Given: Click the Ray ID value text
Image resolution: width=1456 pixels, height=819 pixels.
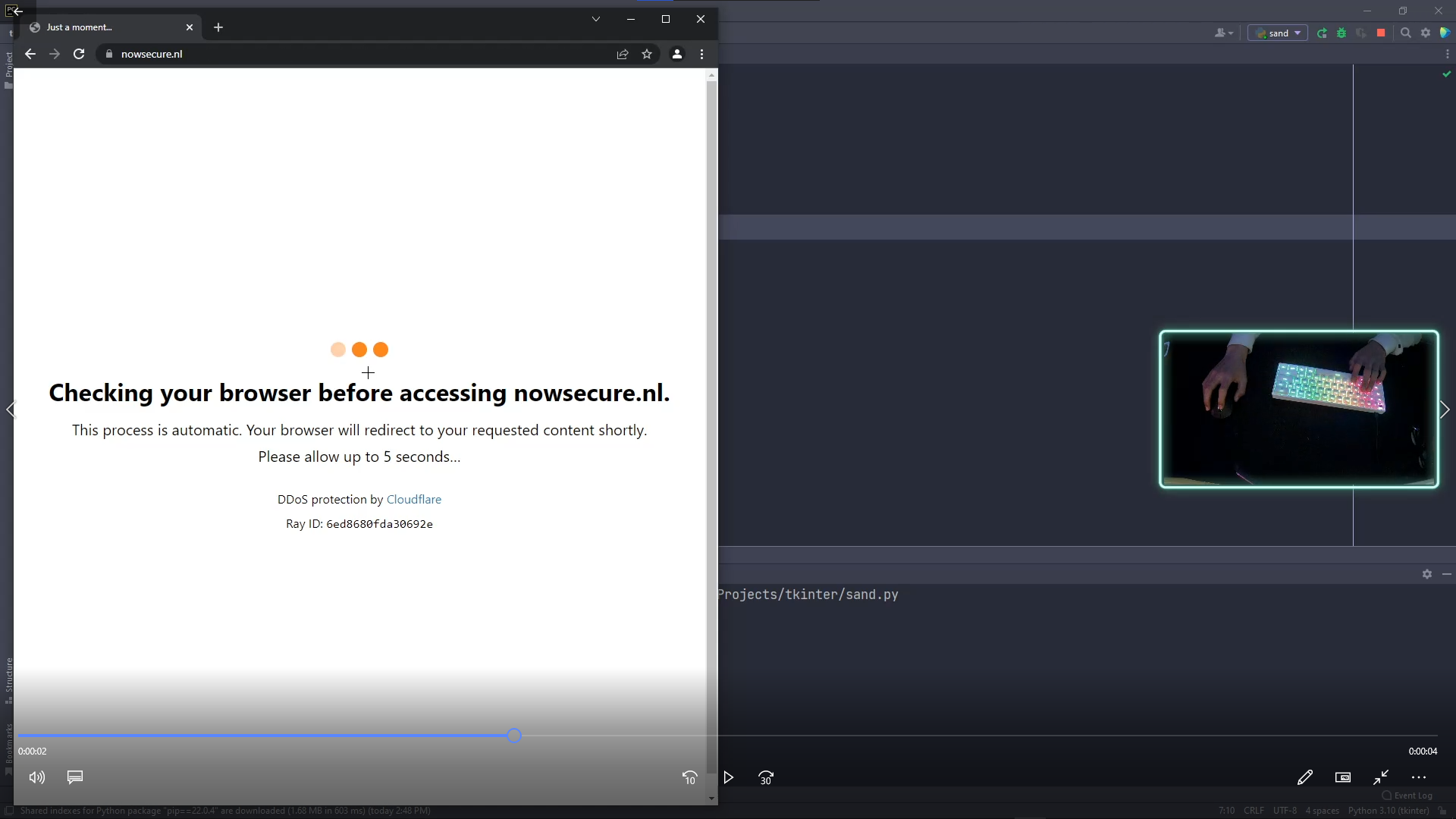Looking at the screenshot, I should [379, 524].
